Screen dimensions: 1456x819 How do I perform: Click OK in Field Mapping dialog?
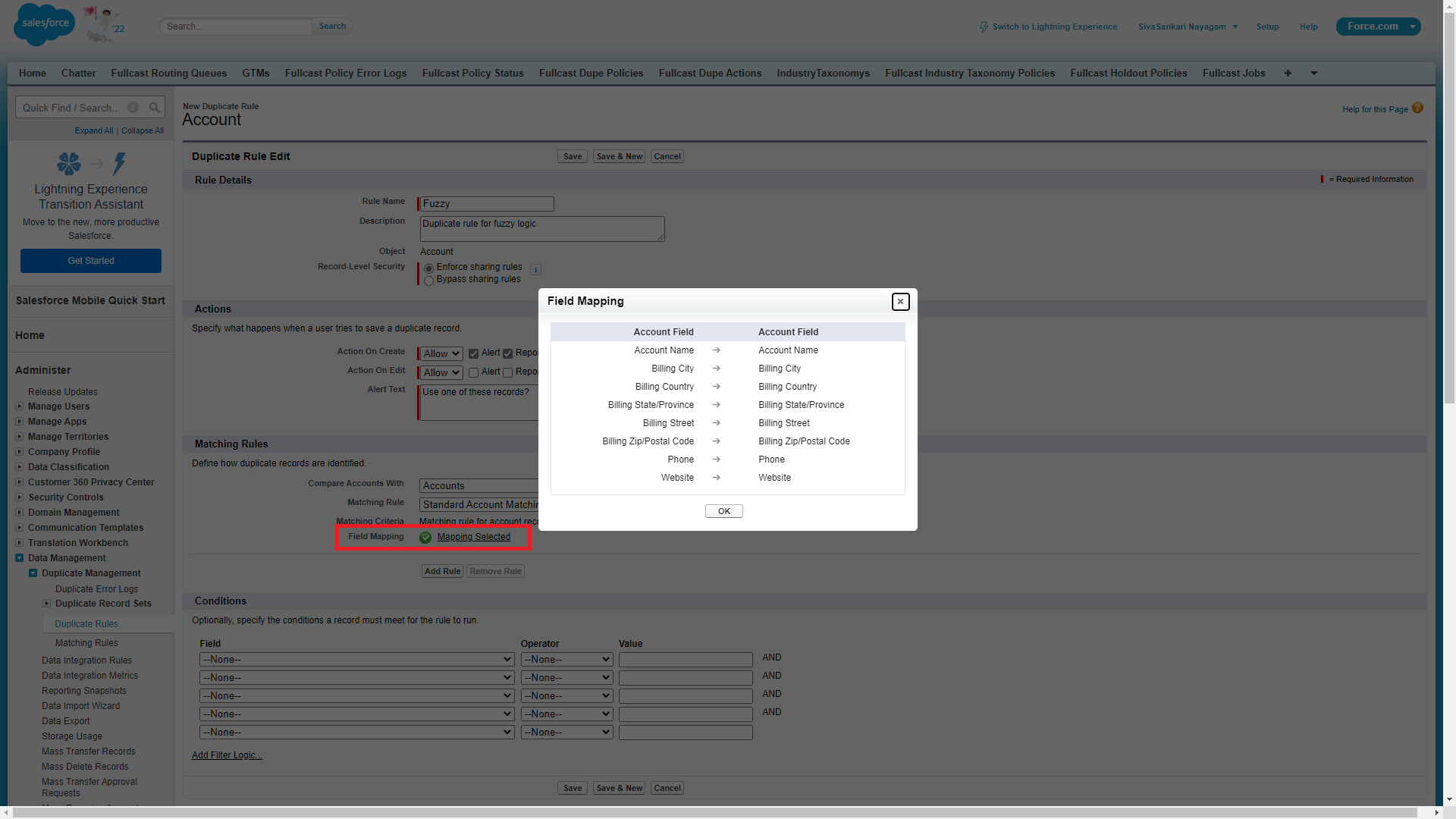(724, 511)
